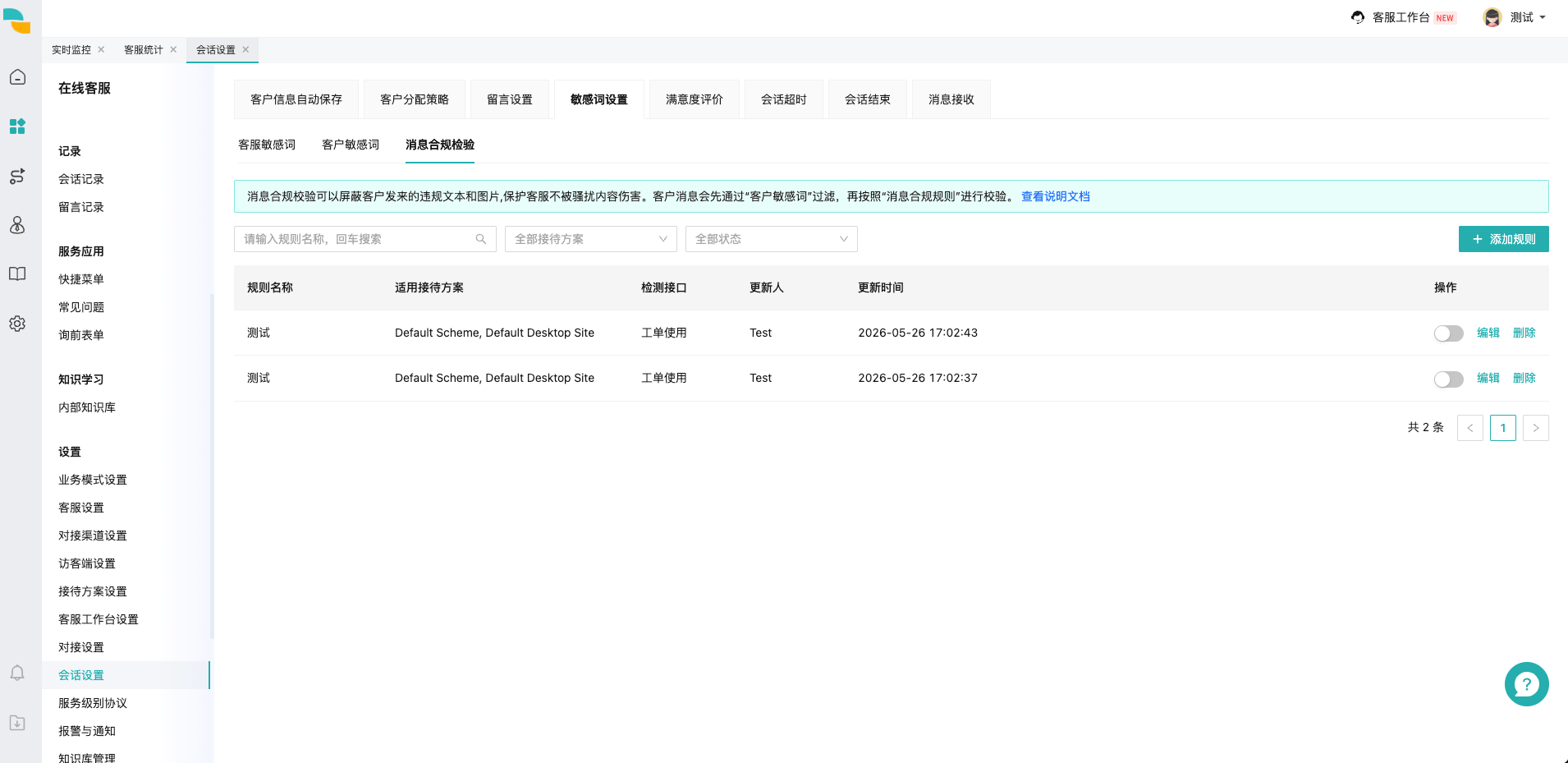Open 对接渠道设置 in sidebar
The width and height of the screenshot is (1568, 763).
click(93, 535)
